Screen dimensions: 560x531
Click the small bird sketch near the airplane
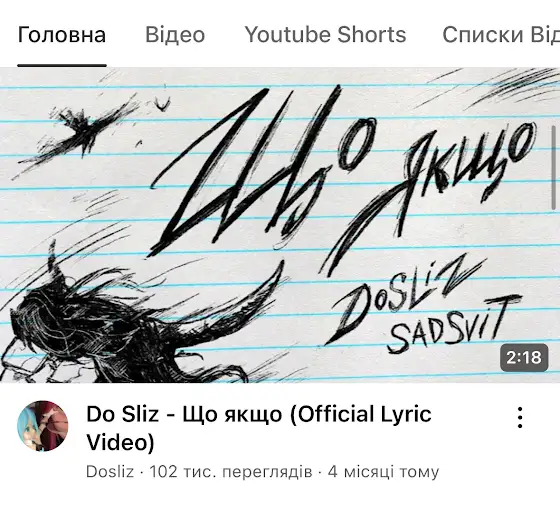coord(161,105)
